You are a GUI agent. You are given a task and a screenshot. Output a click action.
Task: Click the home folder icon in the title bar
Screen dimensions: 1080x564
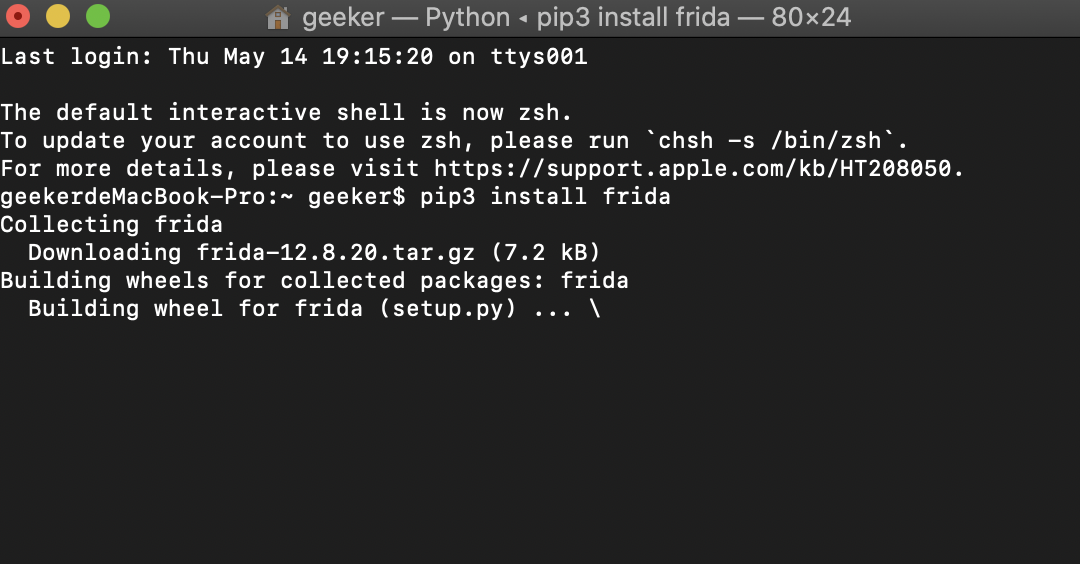tap(278, 17)
